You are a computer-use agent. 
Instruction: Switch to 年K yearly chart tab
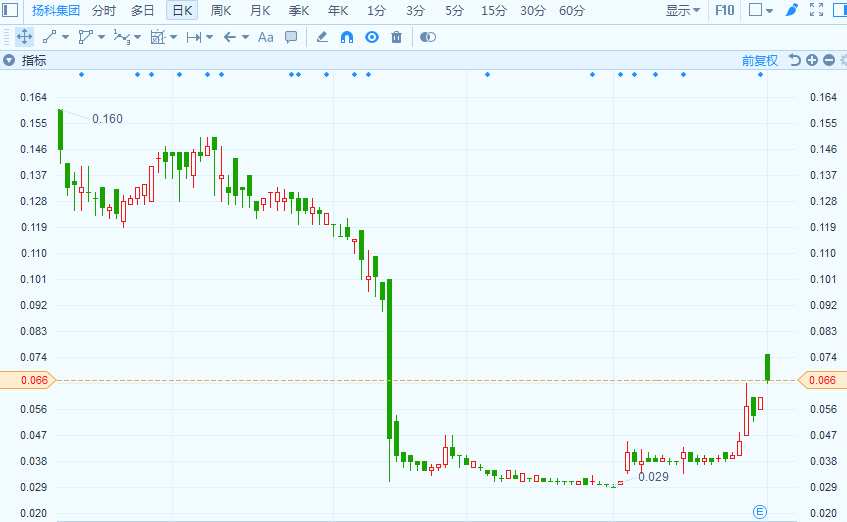pos(338,10)
